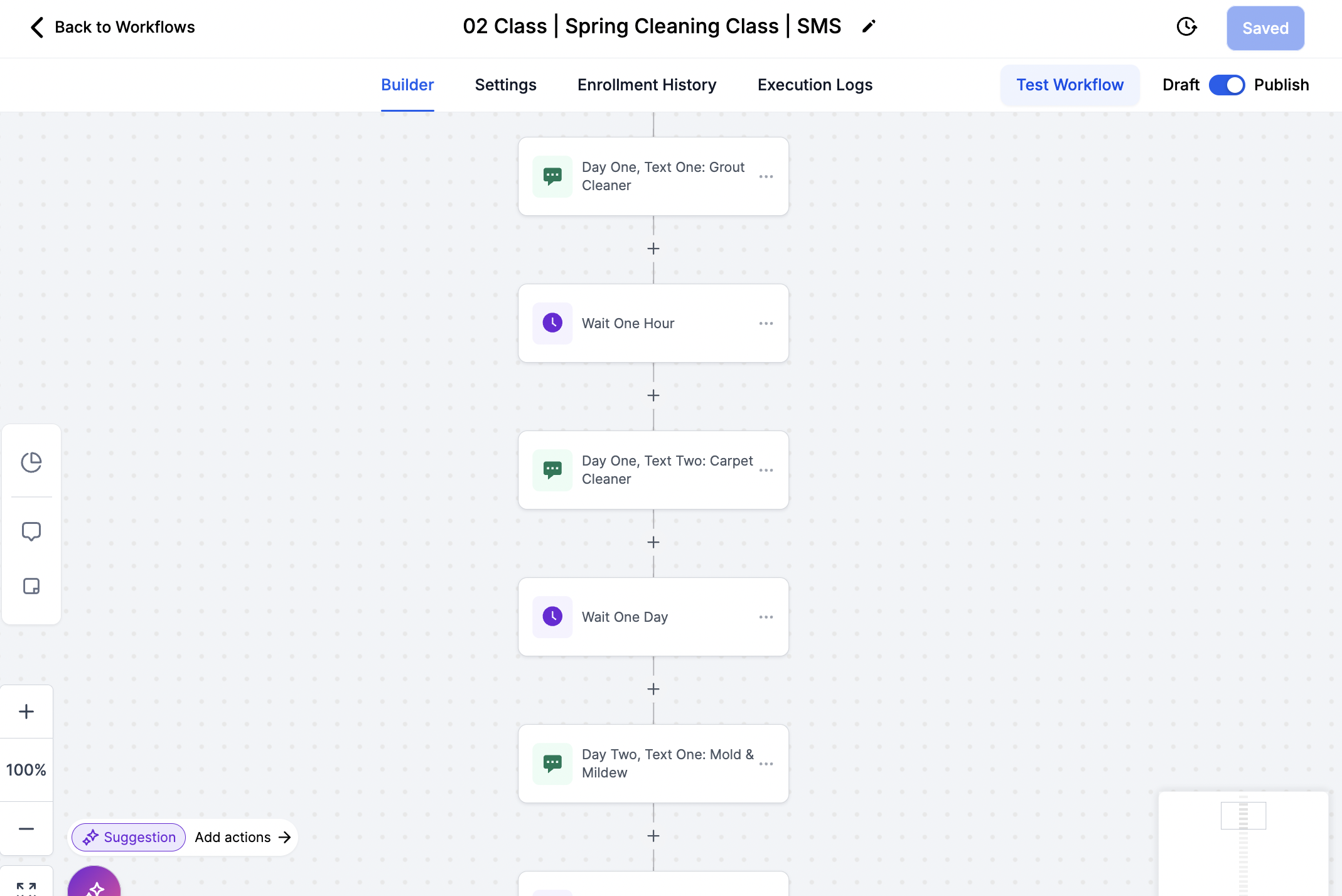Screen dimensions: 1342x896
Task: Click the Test Workflow button
Action: click(1070, 85)
